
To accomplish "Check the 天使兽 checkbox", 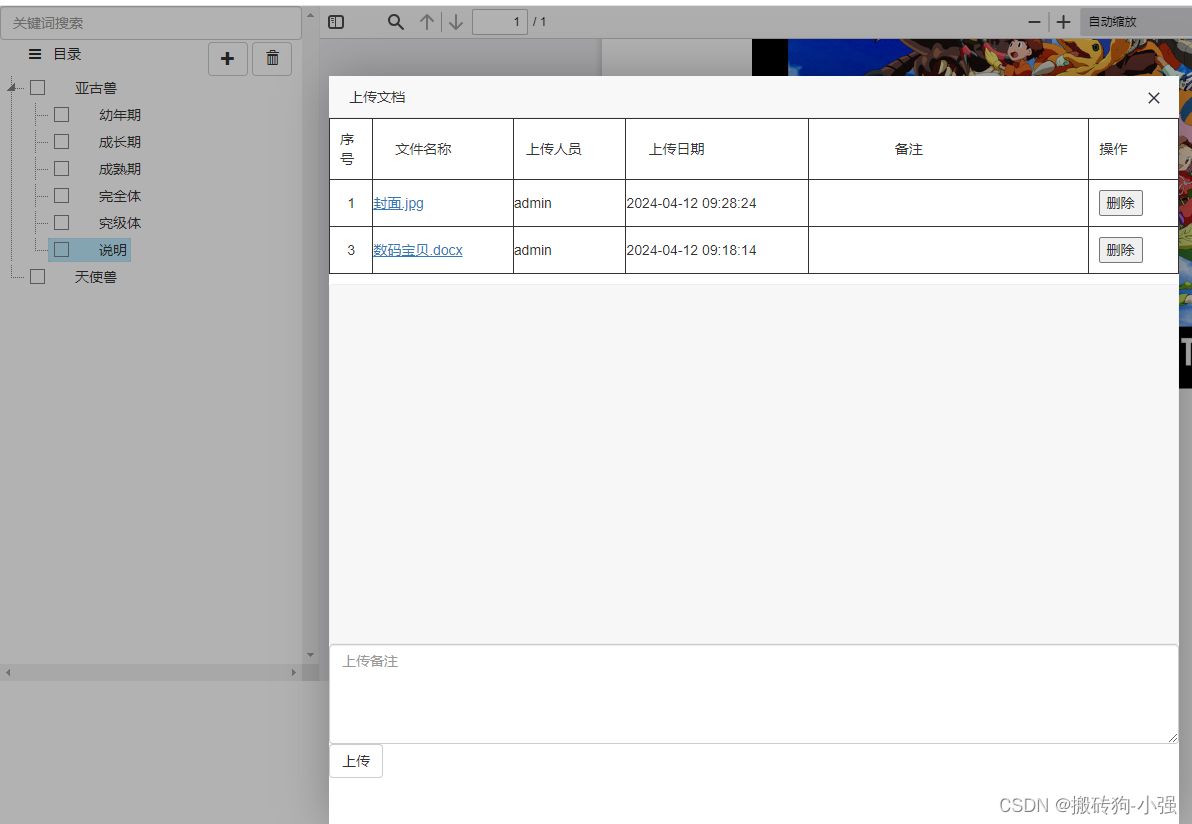I will pos(37,277).
